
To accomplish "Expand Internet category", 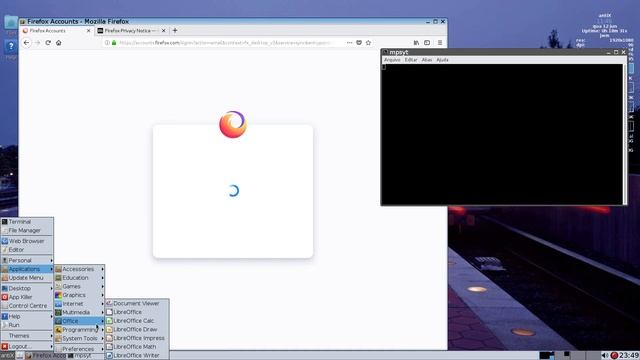I will point(80,304).
